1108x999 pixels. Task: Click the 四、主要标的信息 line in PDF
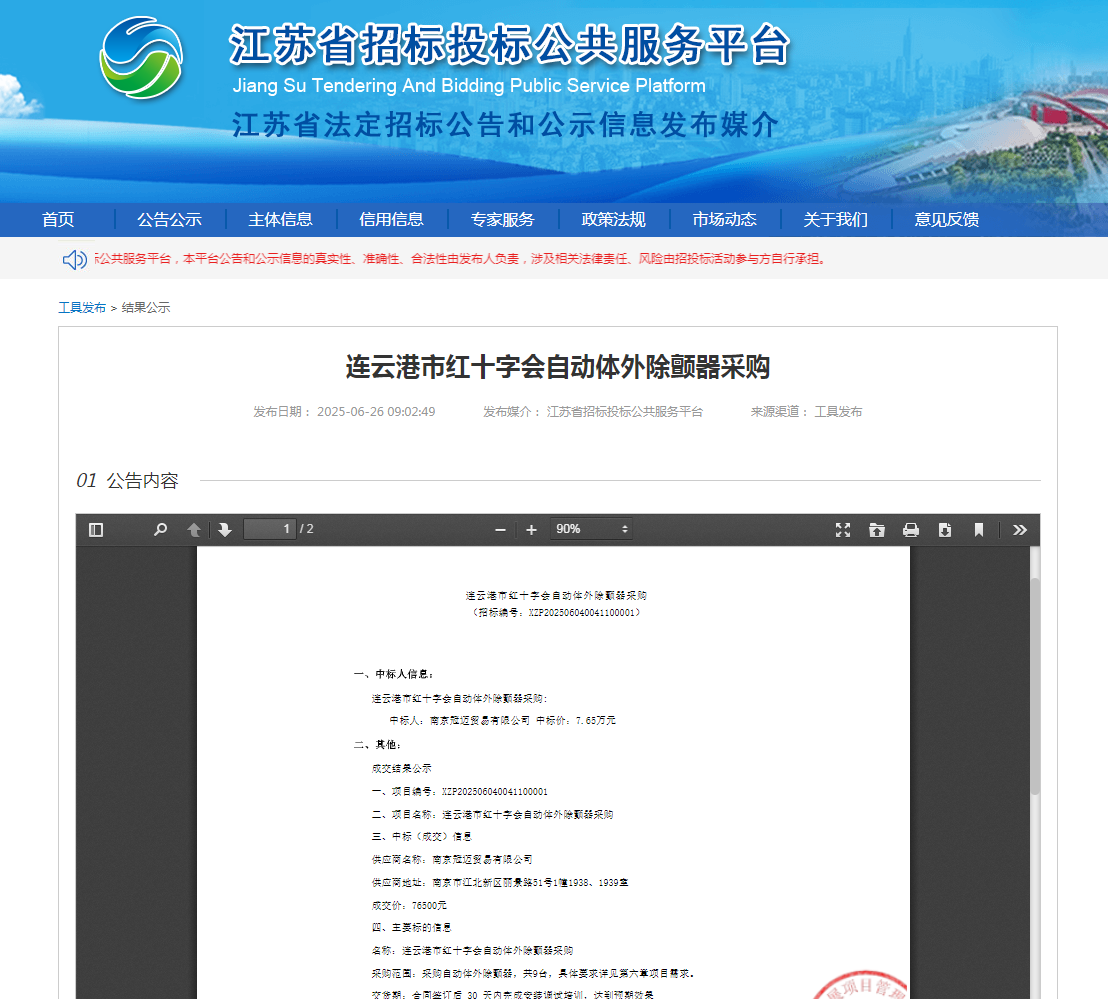pyautogui.click(x=411, y=928)
